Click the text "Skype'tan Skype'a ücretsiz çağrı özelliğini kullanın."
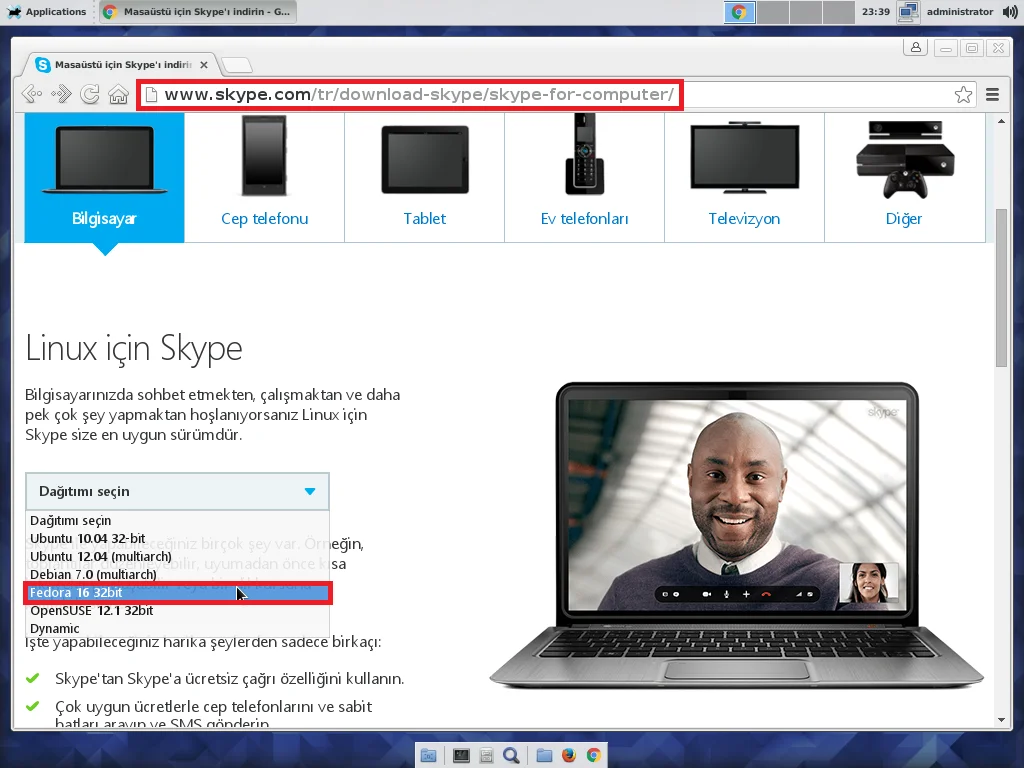This screenshot has width=1024, height=768. click(229, 679)
